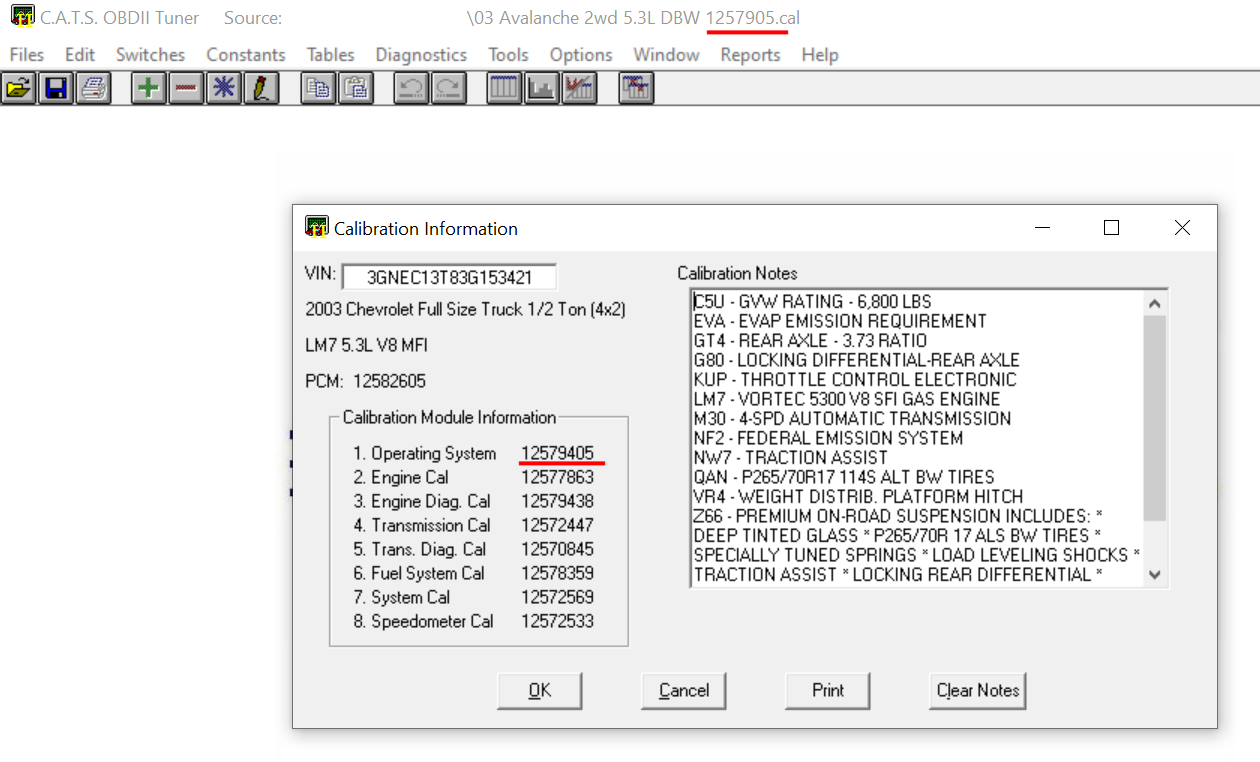The image size is (1260, 762).
Task: Click Trans. Diag. Cal number 12570845
Action: point(558,549)
